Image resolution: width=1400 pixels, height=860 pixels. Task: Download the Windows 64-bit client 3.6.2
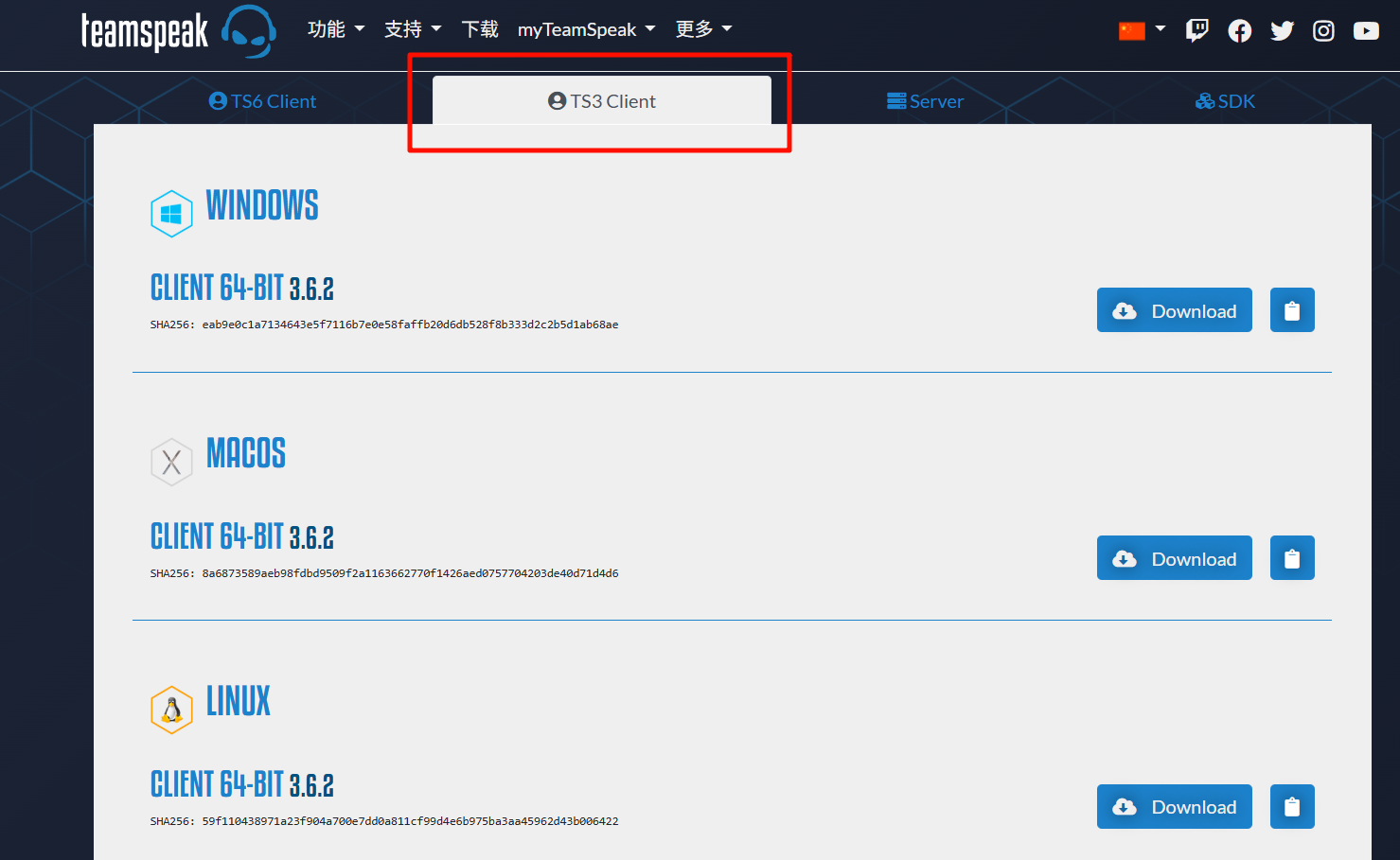[1174, 309]
